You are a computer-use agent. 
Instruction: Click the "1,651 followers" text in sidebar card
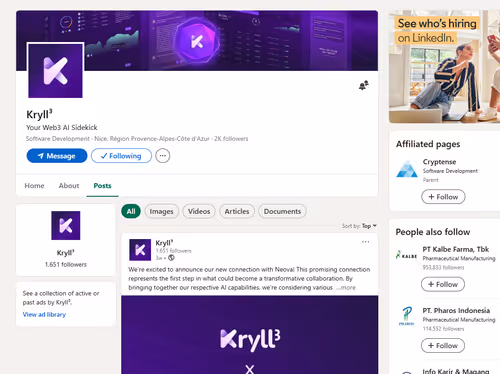(x=66, y=264)
